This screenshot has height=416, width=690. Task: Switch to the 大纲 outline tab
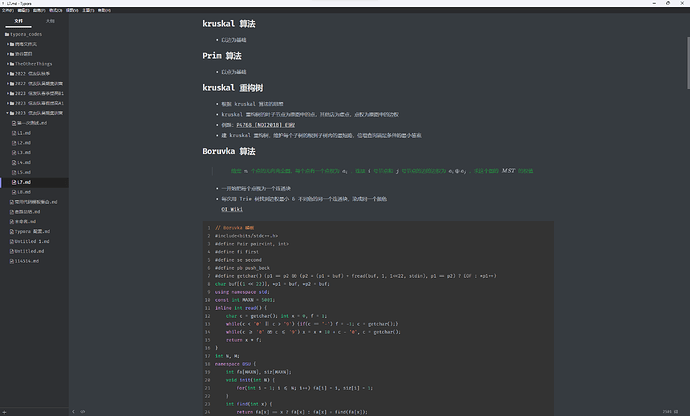(50, 21)
